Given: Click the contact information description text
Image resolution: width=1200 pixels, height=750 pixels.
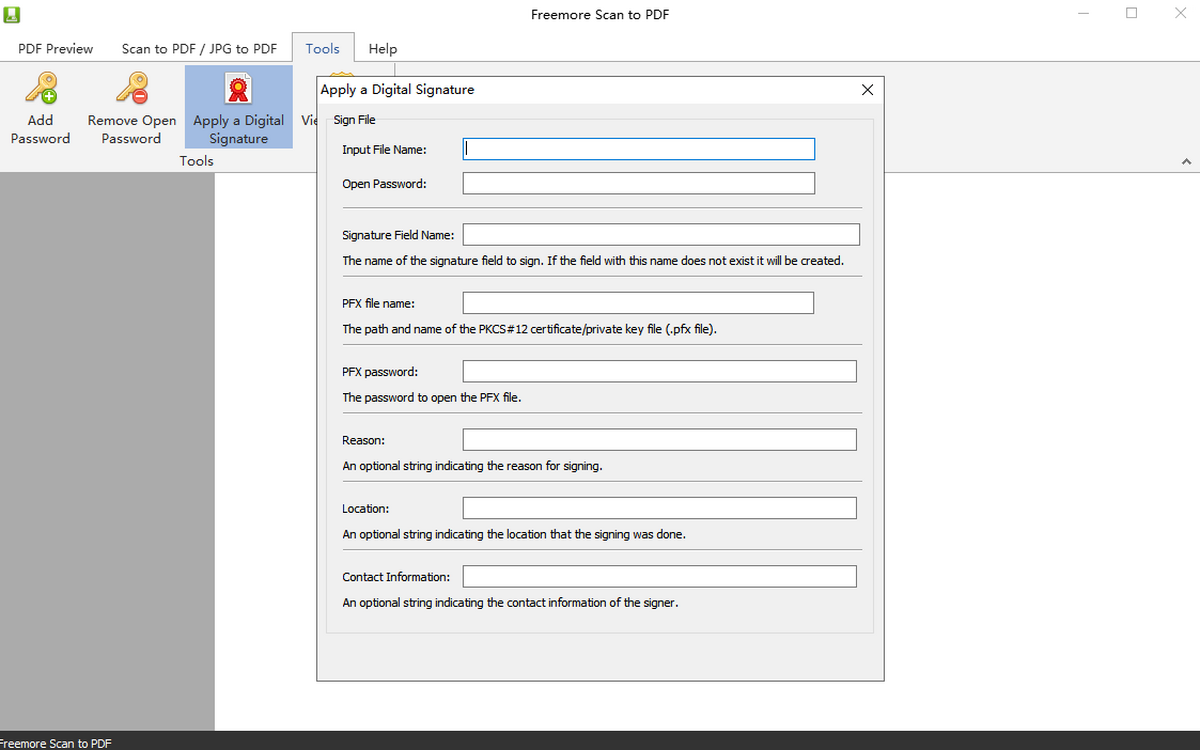Looking at the screenshot, I should click(x=510, y=603).
